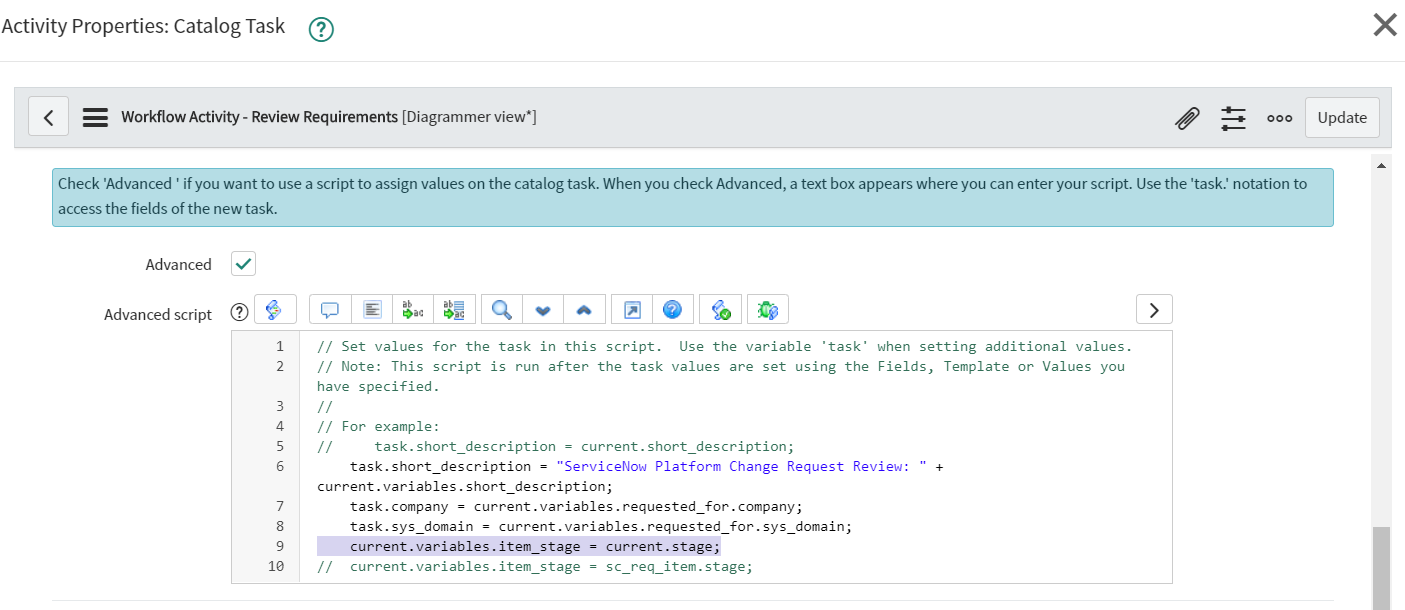The width and height of the screenshot is (1405, 610).
Task: Uncheck the Advanced checkbox
Action: coord(243,264)
